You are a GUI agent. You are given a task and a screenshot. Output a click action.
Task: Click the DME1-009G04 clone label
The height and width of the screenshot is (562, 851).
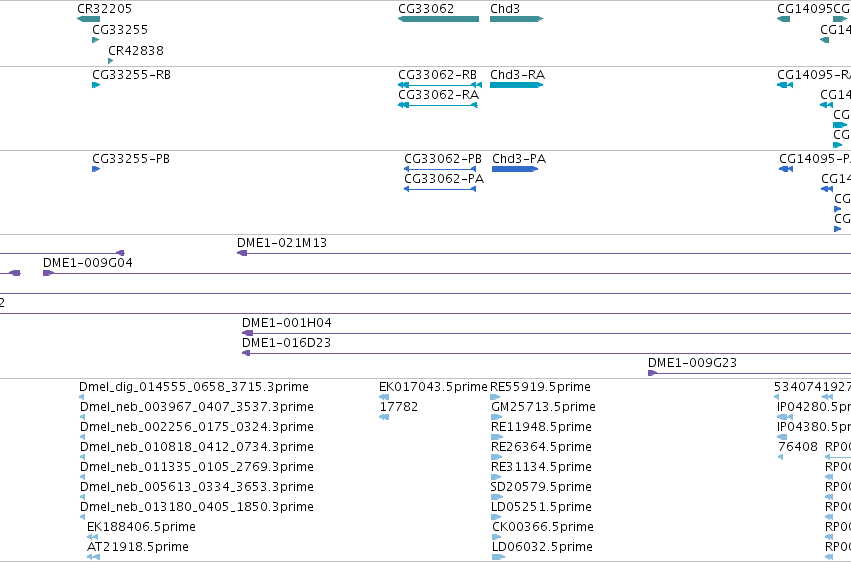point(87,263)
